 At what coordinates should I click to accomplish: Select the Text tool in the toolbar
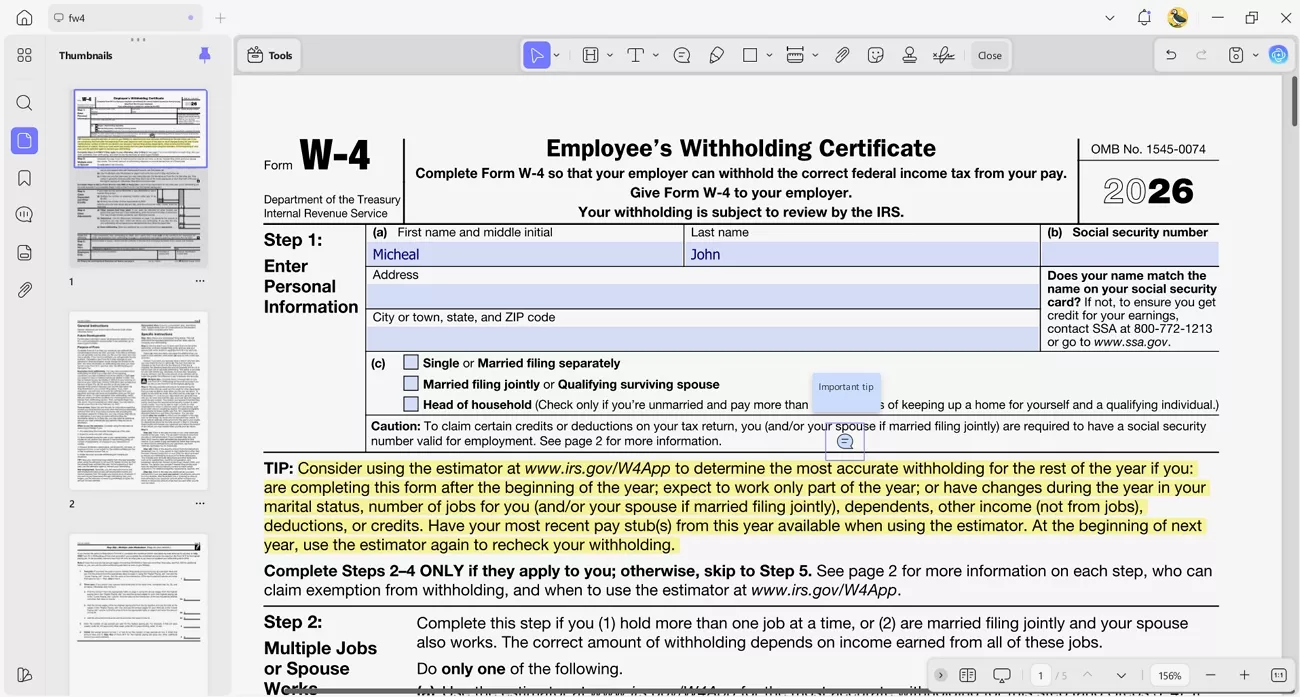point(637,55)
